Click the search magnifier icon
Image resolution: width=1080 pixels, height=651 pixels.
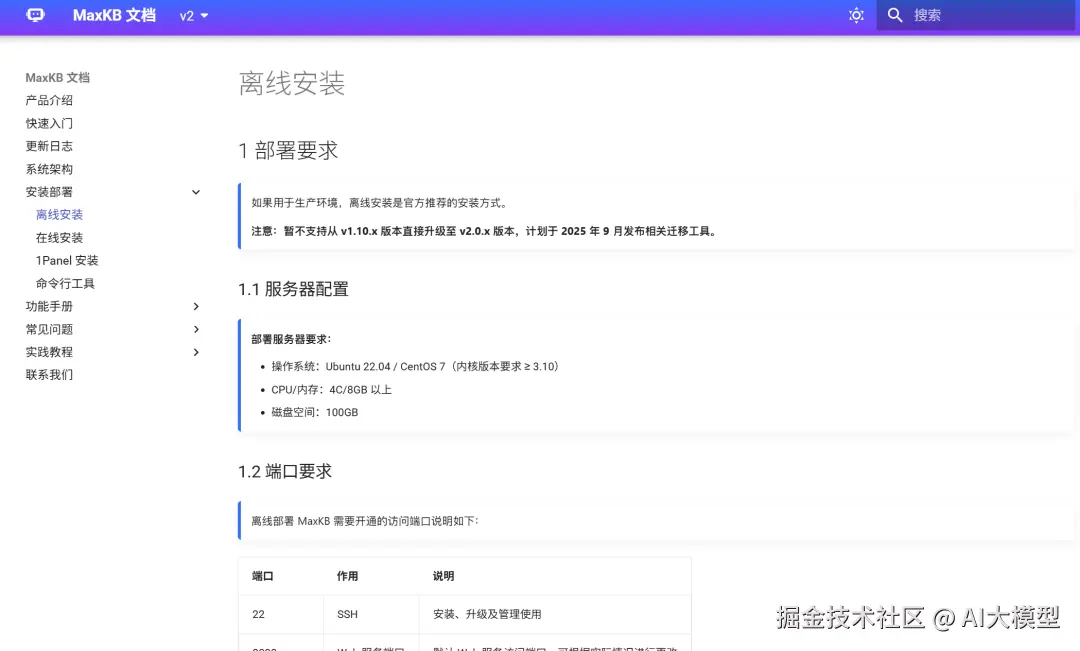(895, 15)
